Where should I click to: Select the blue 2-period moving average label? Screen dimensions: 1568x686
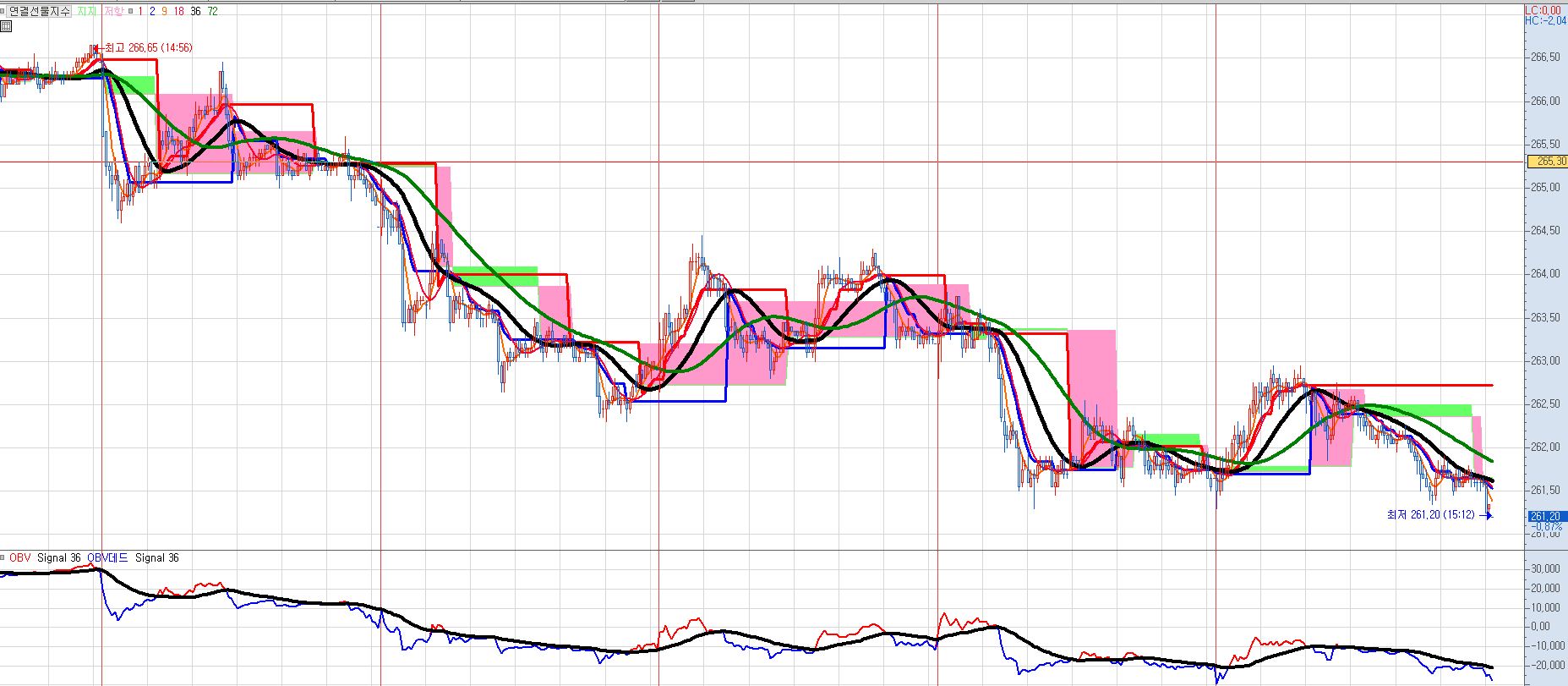click(152, 12)
